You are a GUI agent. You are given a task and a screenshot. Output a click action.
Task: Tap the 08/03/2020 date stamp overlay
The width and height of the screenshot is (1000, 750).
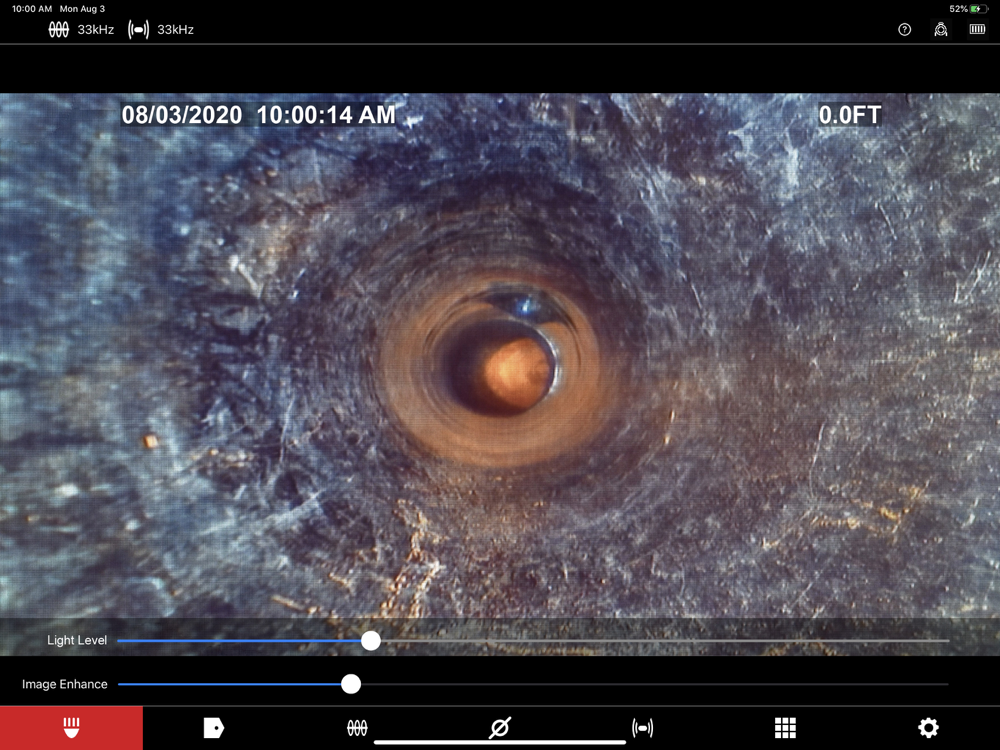[182, 115]
